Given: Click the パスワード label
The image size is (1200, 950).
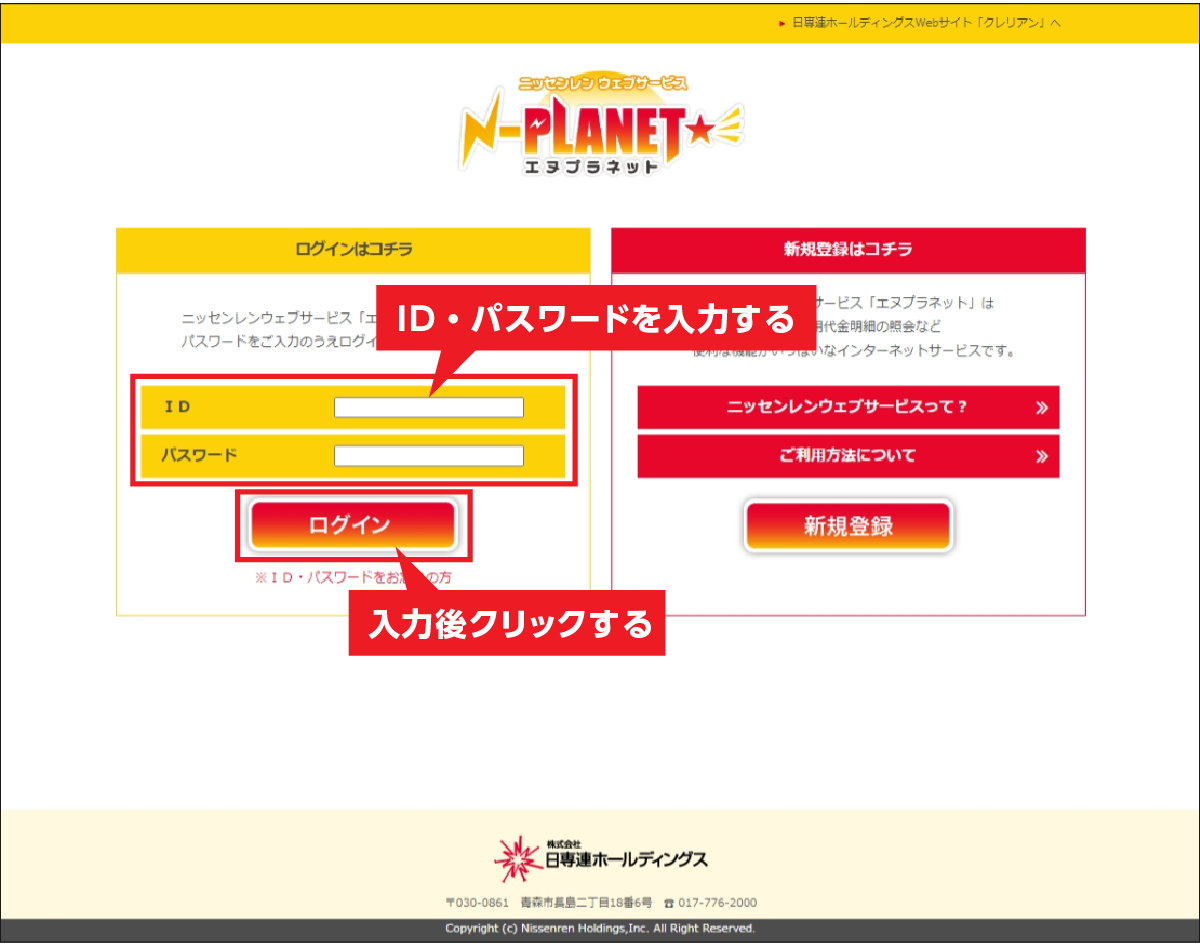Looking at the screenshot, I should pos(200,456).
